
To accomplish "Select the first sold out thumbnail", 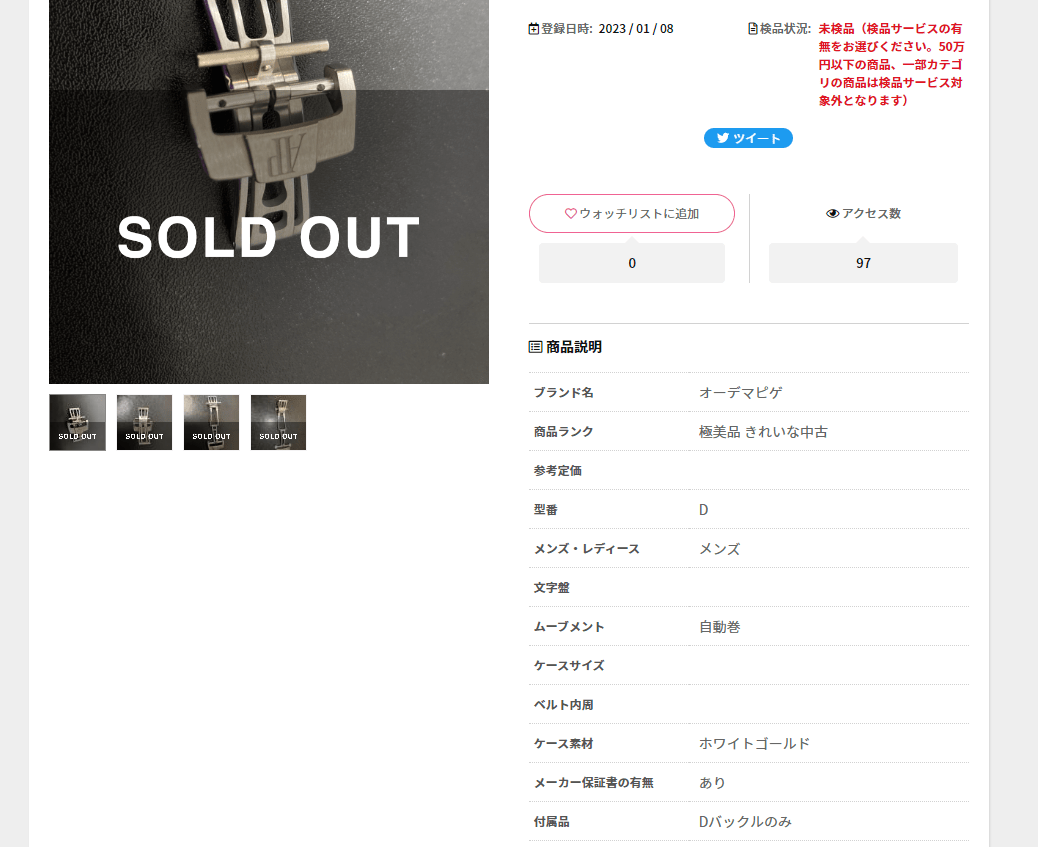I will click(x=77, y=423).
